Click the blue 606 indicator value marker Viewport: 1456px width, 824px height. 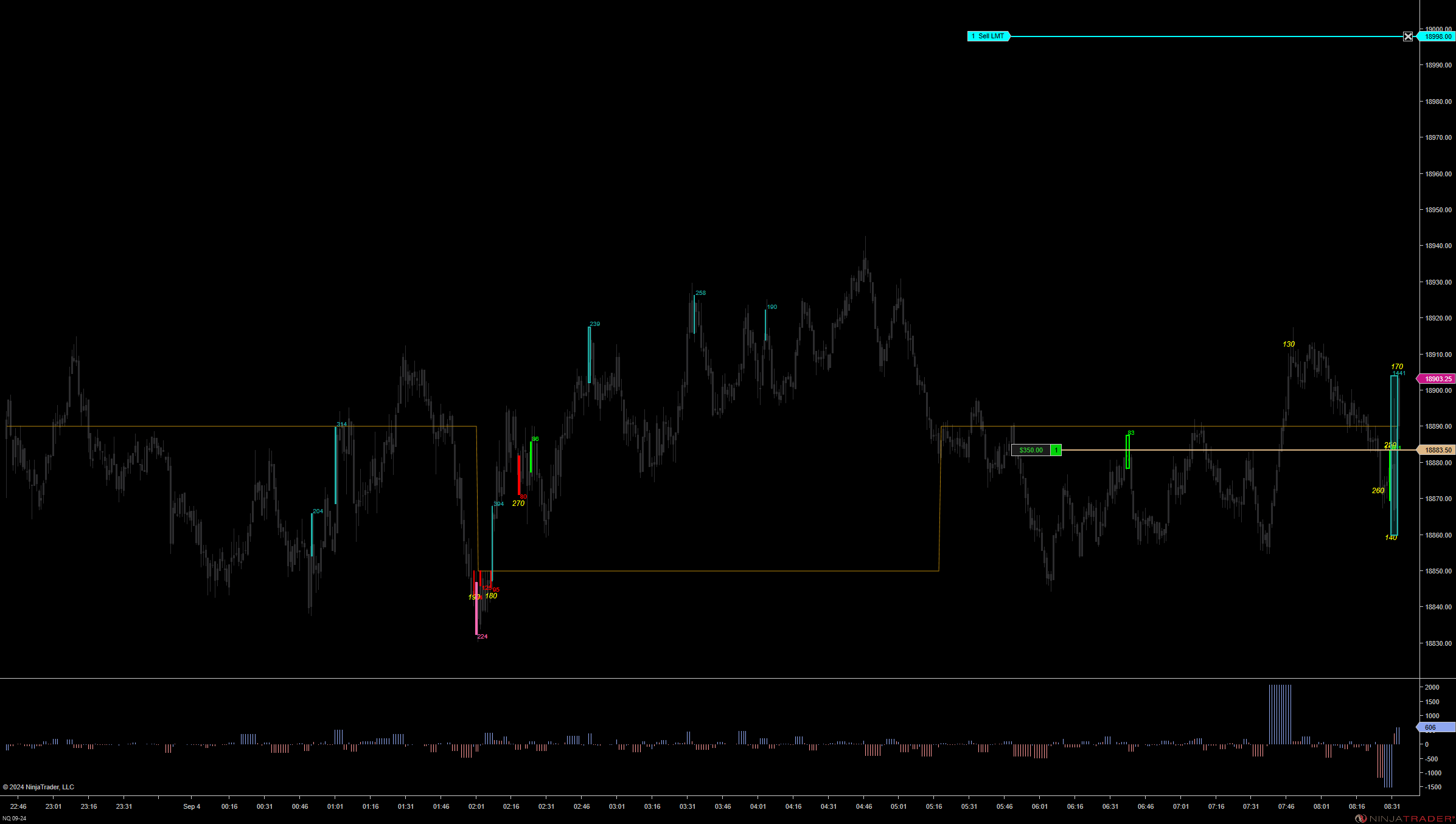(x=1436, y=727)
